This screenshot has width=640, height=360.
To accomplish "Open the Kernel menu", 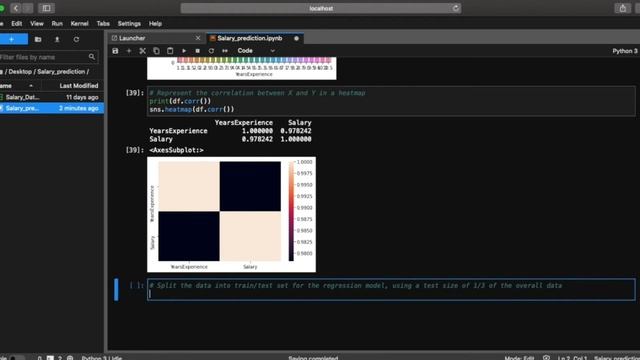I will pos(80,24).
